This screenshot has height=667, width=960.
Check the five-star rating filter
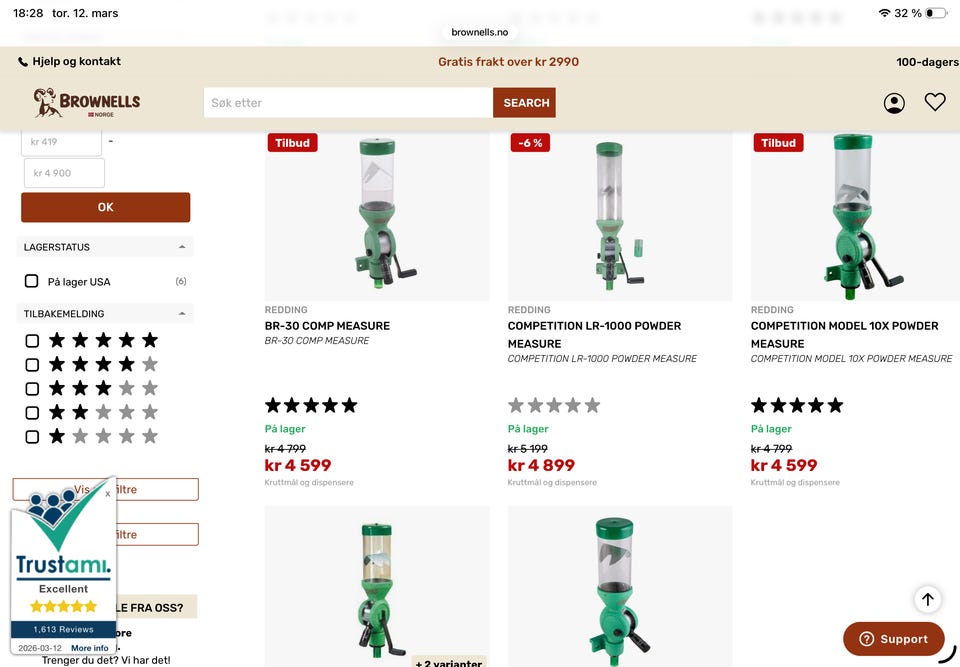pos(32,341)
